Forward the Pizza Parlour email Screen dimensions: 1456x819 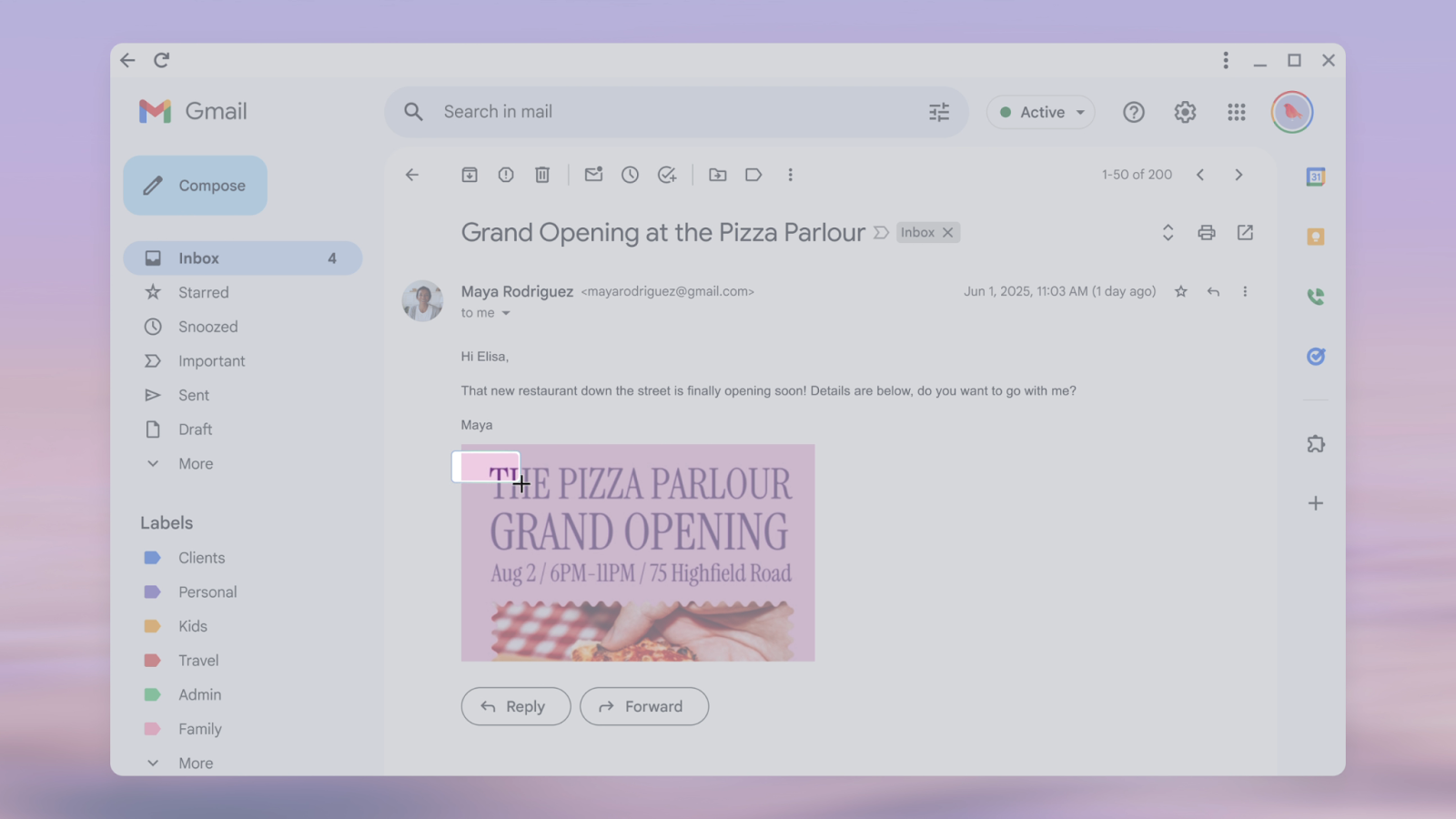[644, 706]
